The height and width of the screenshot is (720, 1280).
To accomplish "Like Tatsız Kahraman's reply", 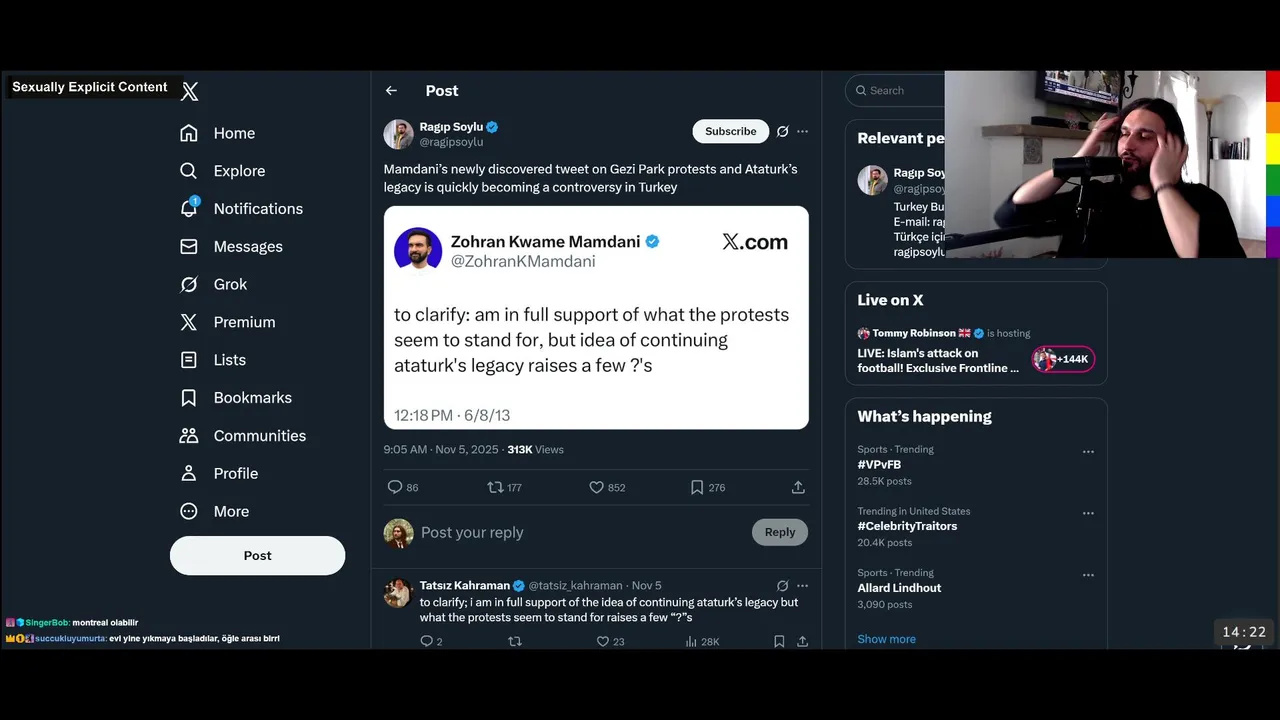I will [603, 642].
